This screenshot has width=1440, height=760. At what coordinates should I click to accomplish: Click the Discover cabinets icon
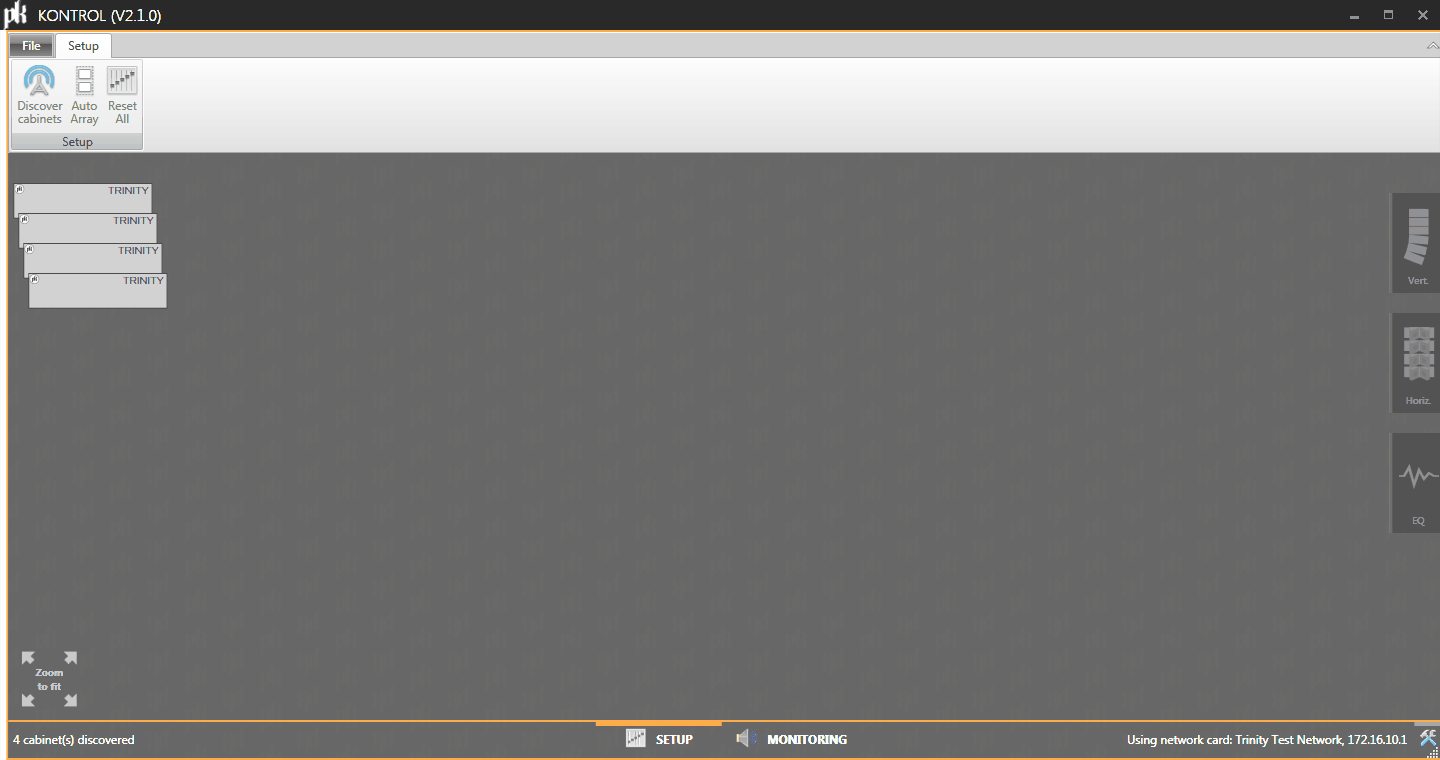pyautogui.click(x=39, y=96)
